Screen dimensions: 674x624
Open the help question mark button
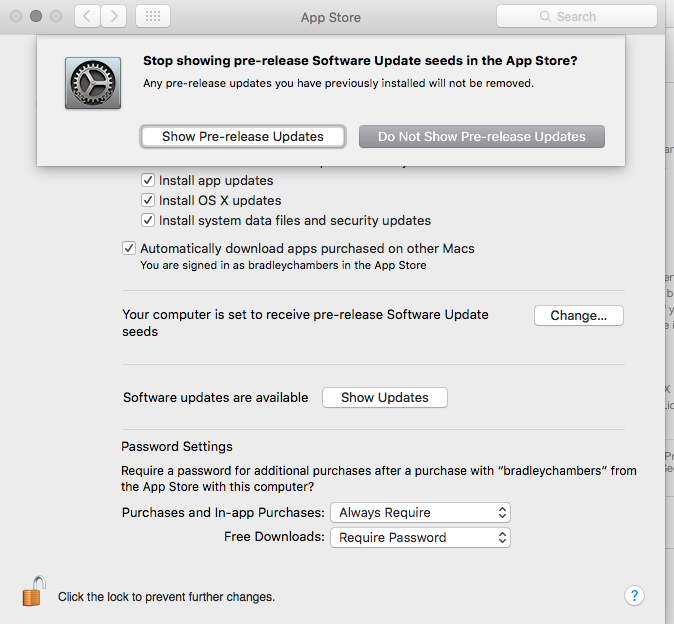coord(634,596)
